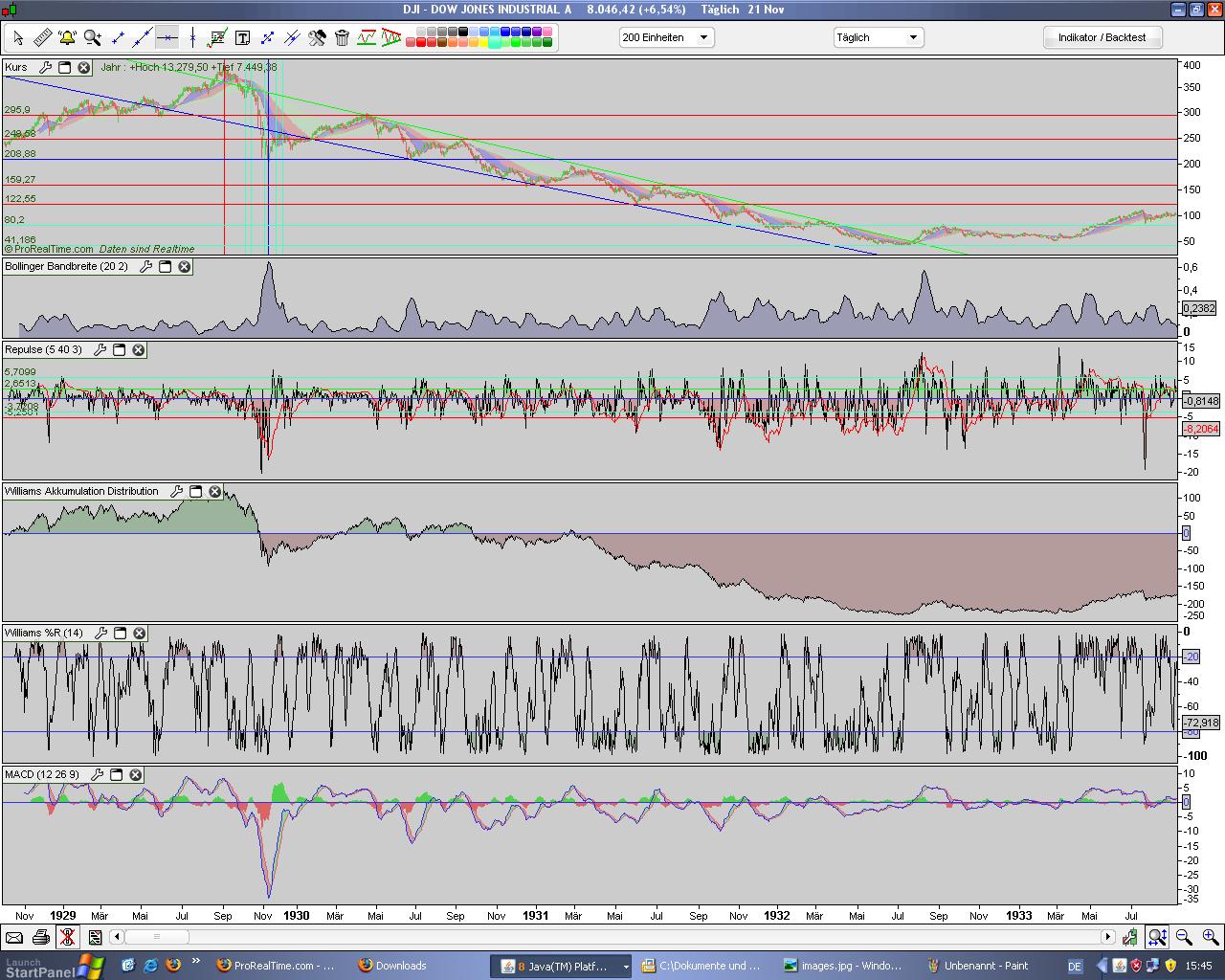Click the trash can delete icon
The image size is (1225, 980).
(x=342, y=37)
